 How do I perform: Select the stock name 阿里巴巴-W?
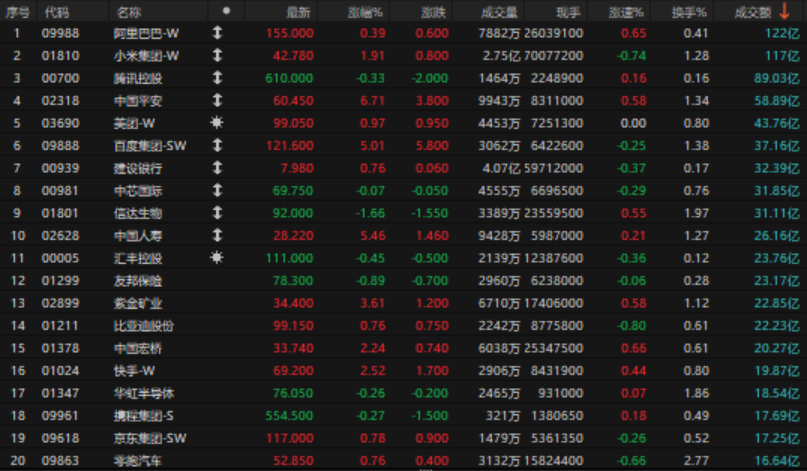point(146,33)
